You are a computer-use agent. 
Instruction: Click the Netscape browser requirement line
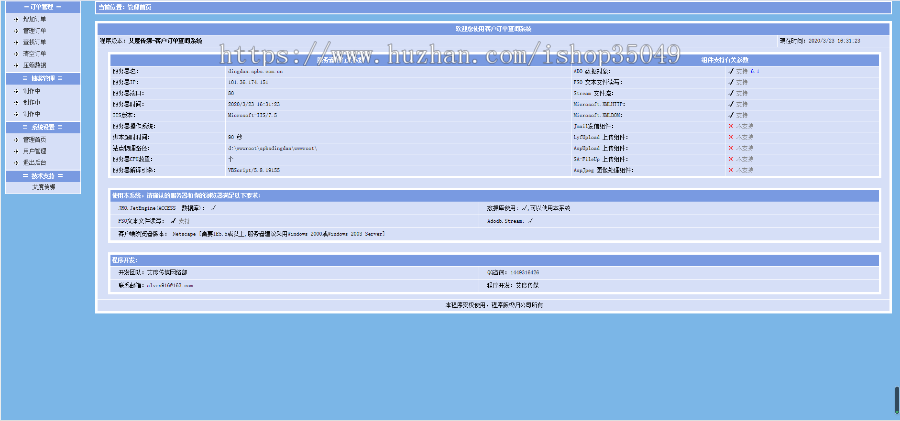(251, 234)
